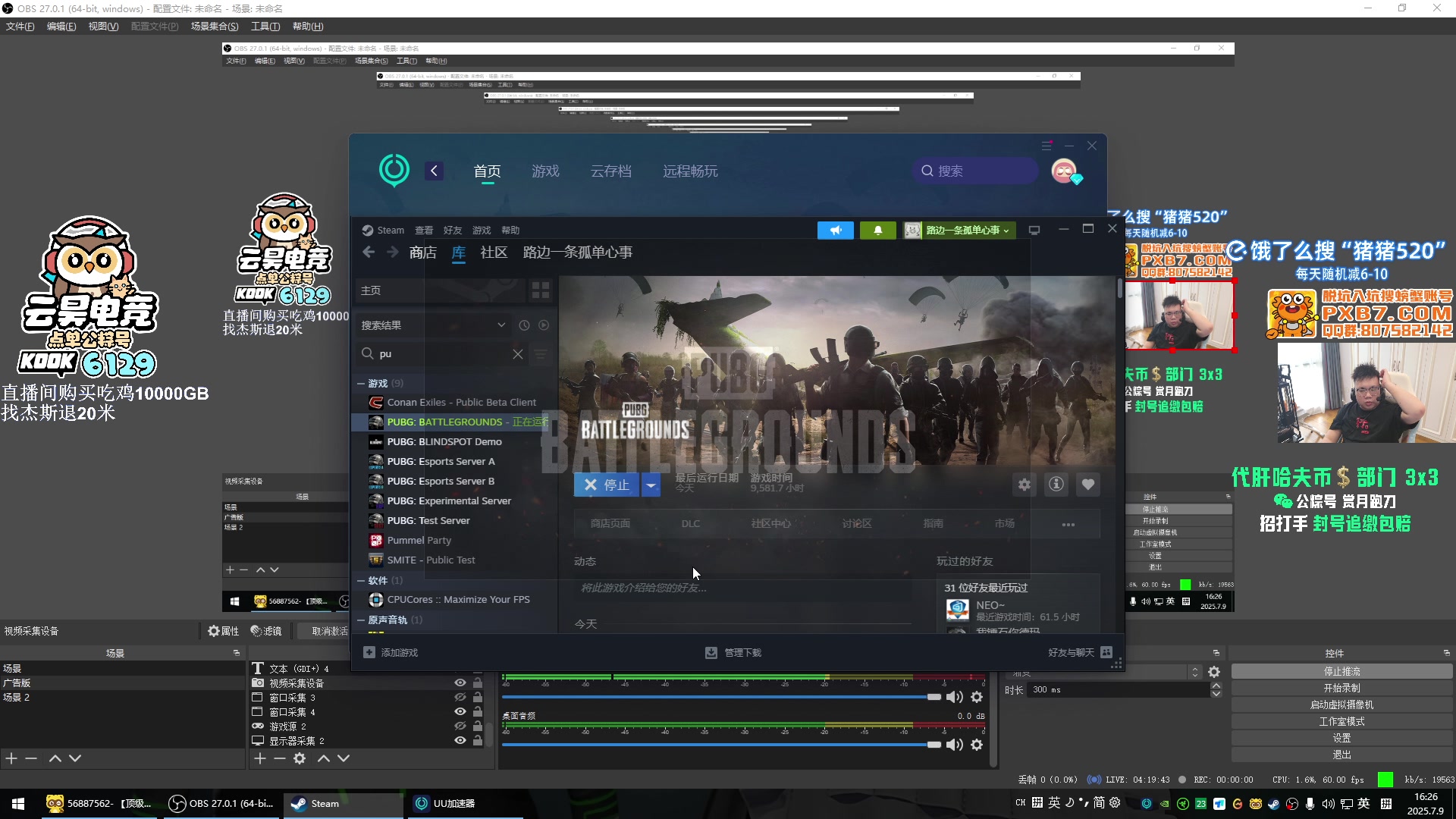Open OBS 工具(T) menu
The height and width of the screenshot is (819, 1456).
point(265,27)
